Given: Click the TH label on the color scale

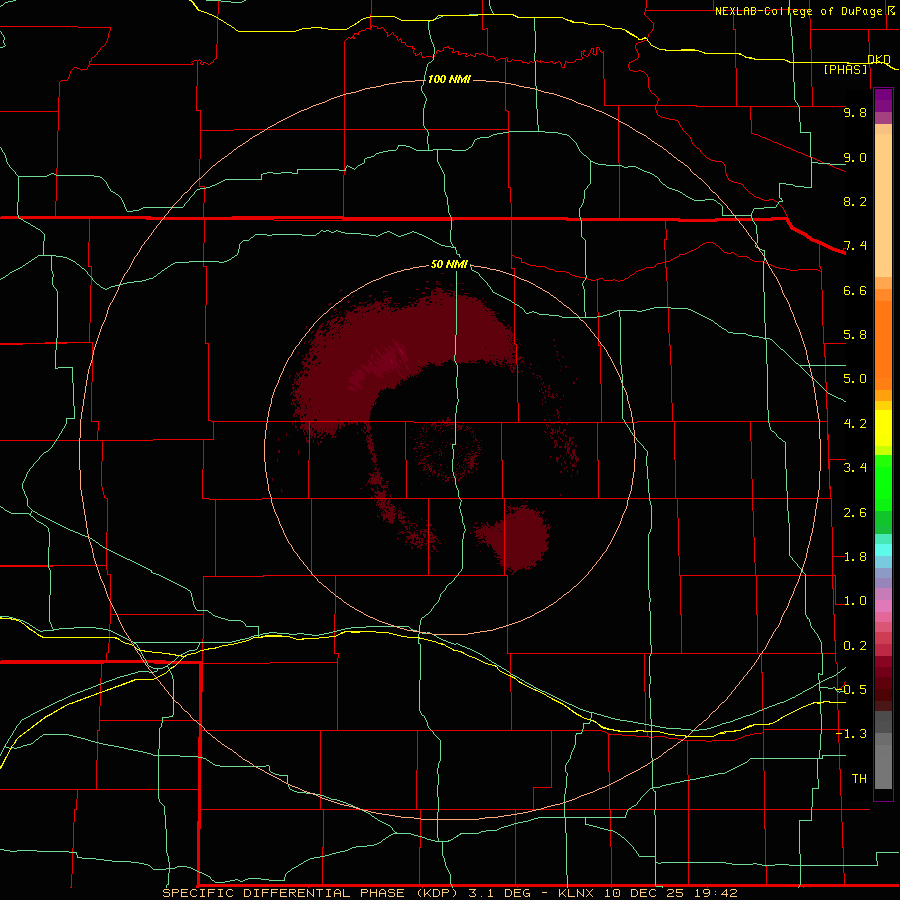Looking at the screenshot, I should pos(859,779).
